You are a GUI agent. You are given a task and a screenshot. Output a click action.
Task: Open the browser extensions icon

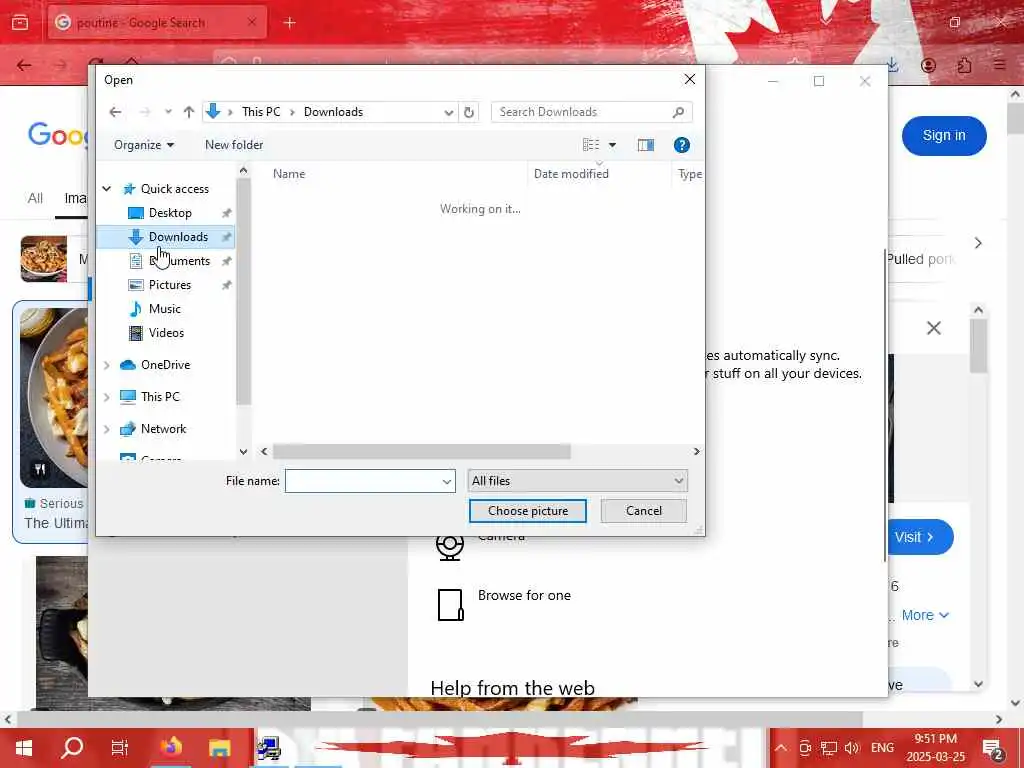tap(964, 65)
